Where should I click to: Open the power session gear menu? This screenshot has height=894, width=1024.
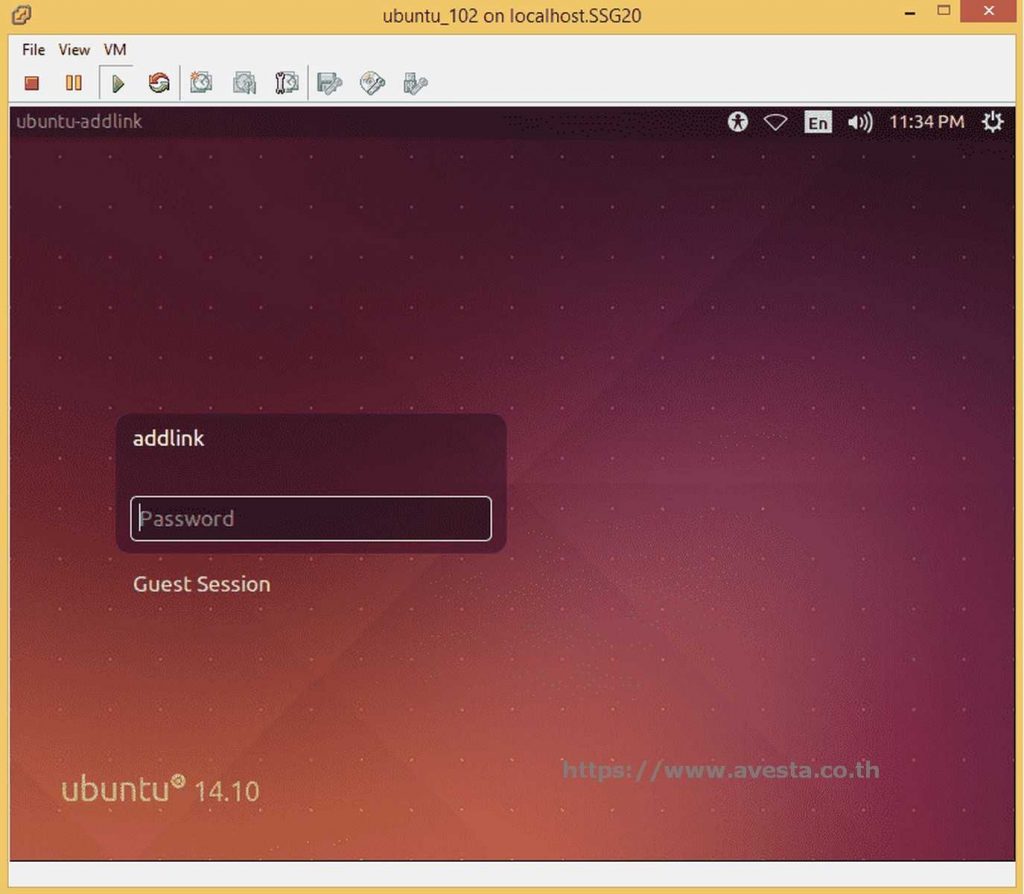pyautogui.click(x=993, y=121)
